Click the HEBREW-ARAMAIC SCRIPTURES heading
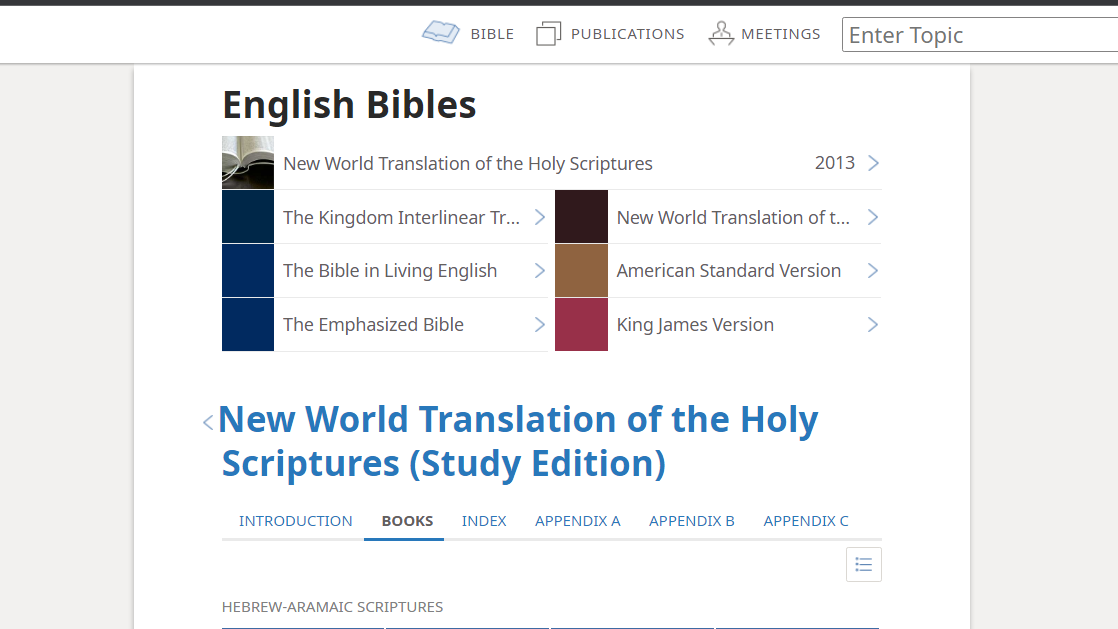Viewport: 1118px width, 629px height. click(x=332, y=607)
